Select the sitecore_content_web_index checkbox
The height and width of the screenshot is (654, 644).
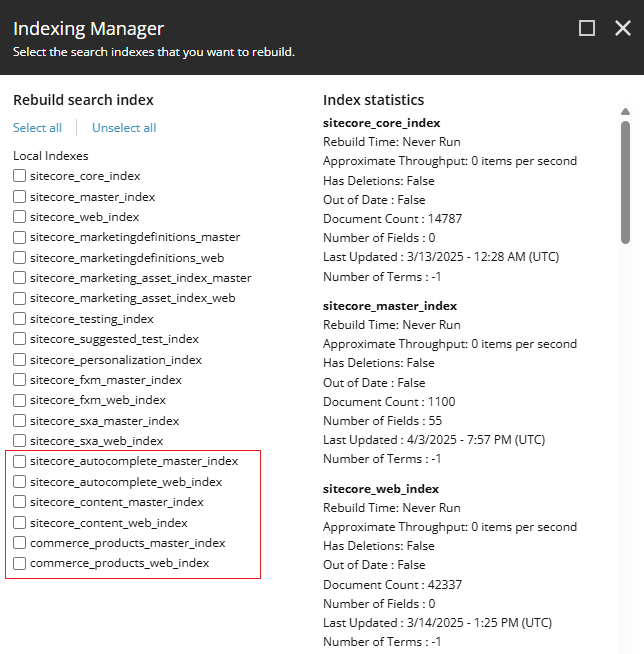(x=20, y=523)
